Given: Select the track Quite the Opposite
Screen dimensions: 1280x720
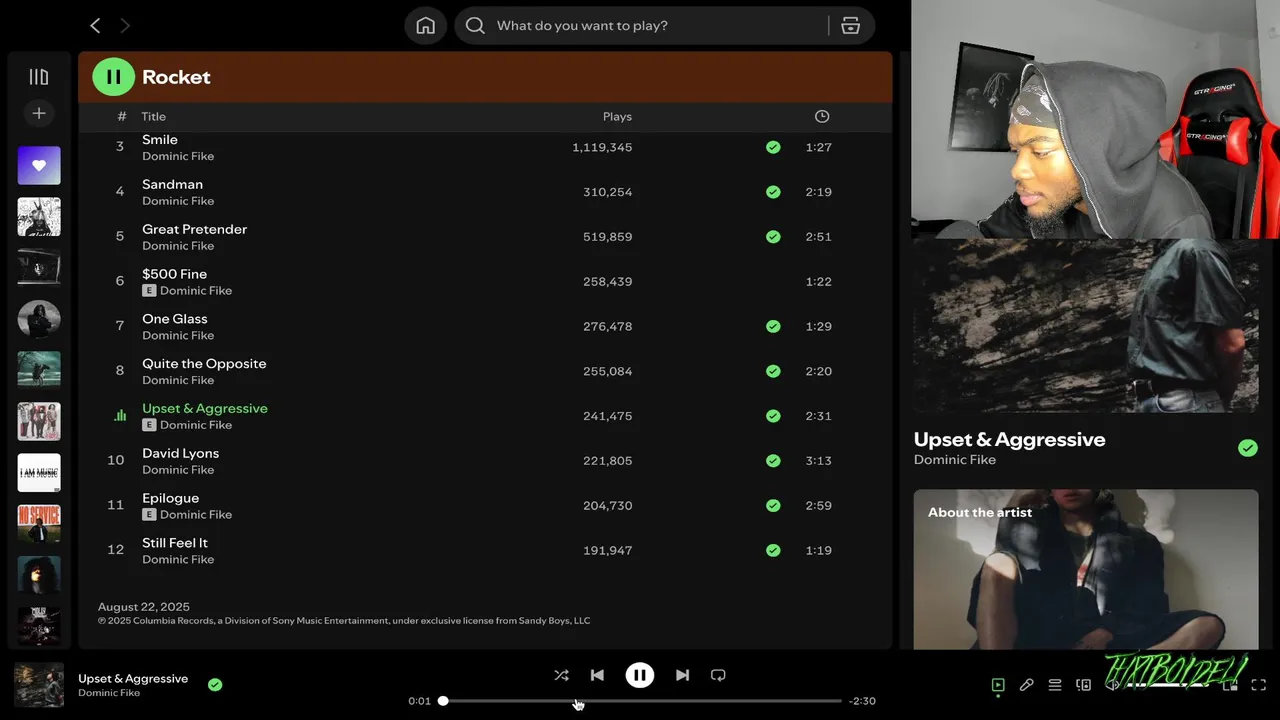Looking at the screenshot, I should click(x=204, y=364).
